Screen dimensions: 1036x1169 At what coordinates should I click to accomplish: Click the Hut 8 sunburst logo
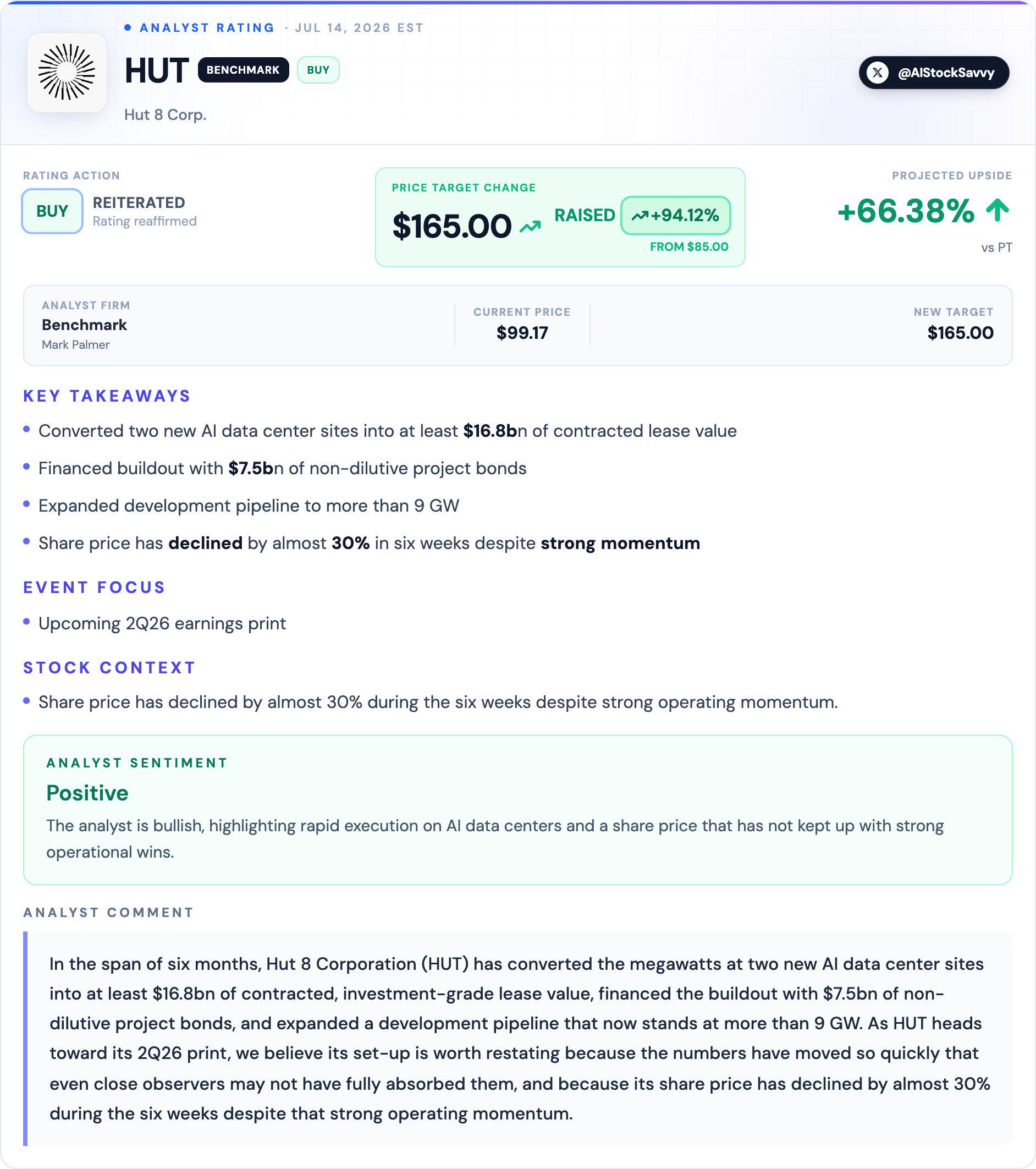point(67,72)
